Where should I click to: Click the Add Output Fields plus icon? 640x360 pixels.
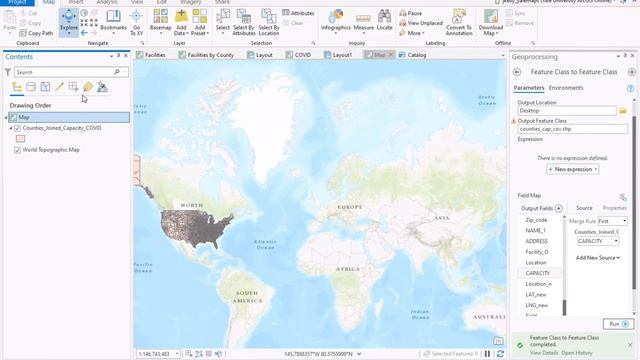(x=558, y=208)
